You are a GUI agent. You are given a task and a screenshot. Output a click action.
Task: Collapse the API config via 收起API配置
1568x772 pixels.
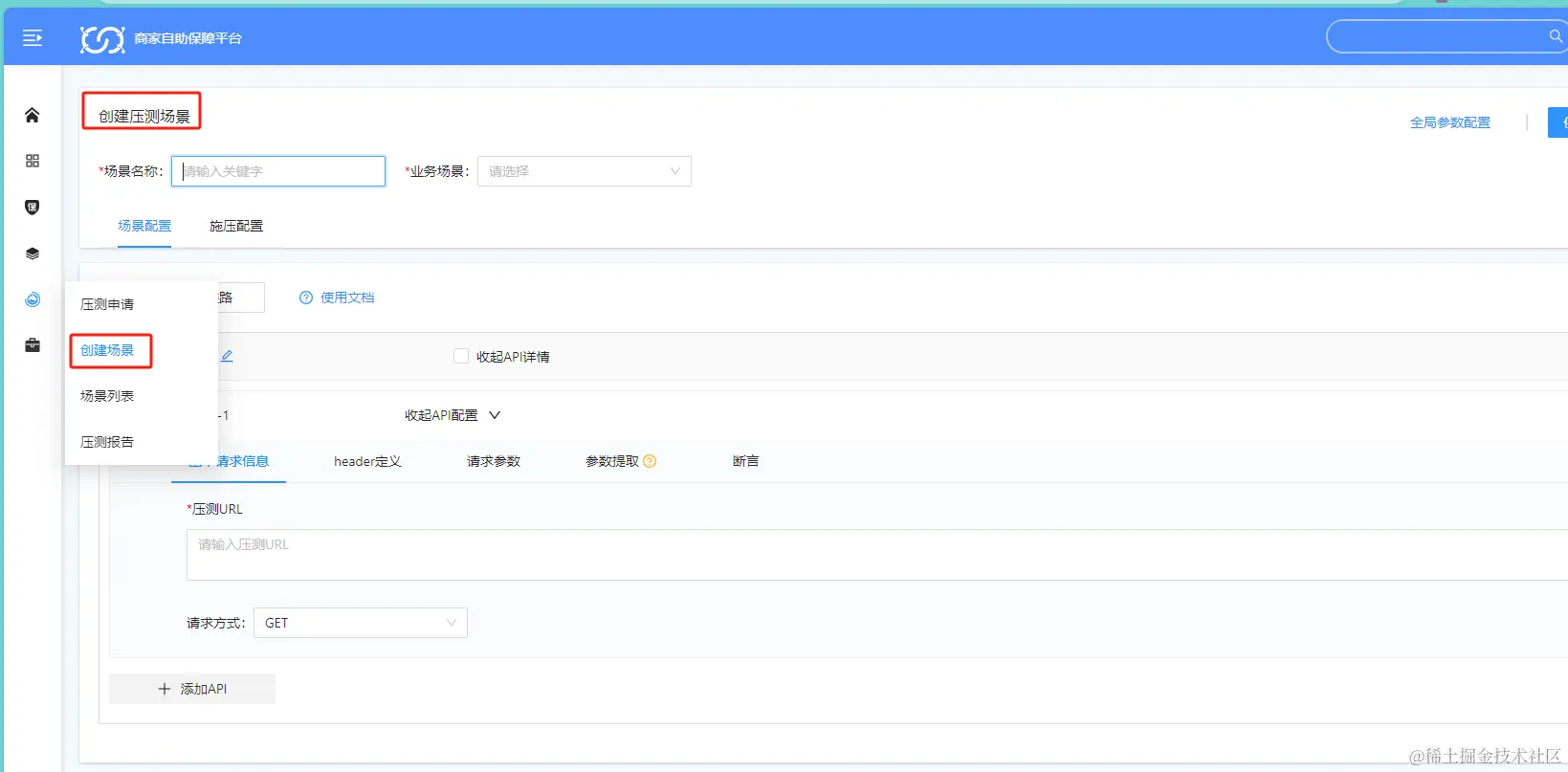click(453, 415)
